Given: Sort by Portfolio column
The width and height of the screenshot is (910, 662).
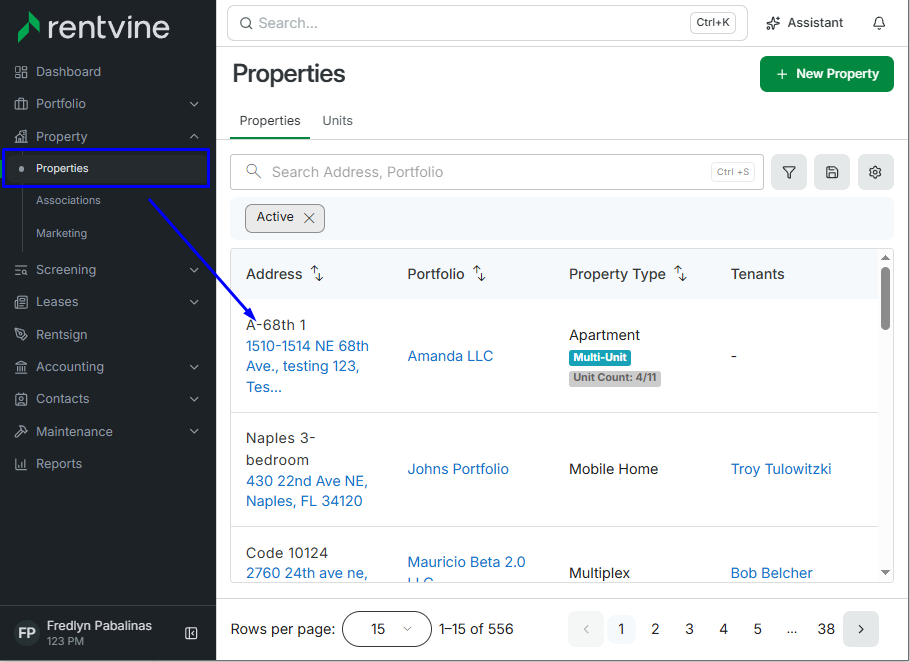Looking at the screenshot, I should (479, 273).
